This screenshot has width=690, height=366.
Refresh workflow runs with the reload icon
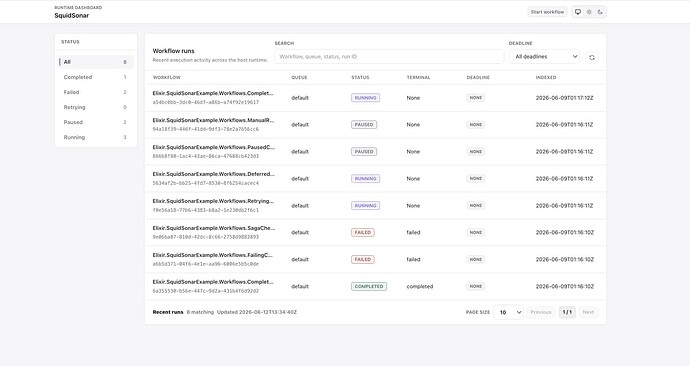(x=592, y=57)
